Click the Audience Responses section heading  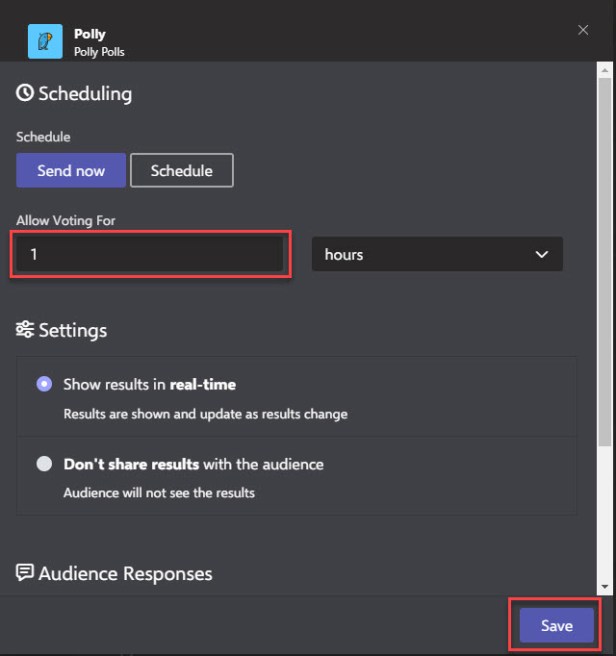[x=125, y=573]
